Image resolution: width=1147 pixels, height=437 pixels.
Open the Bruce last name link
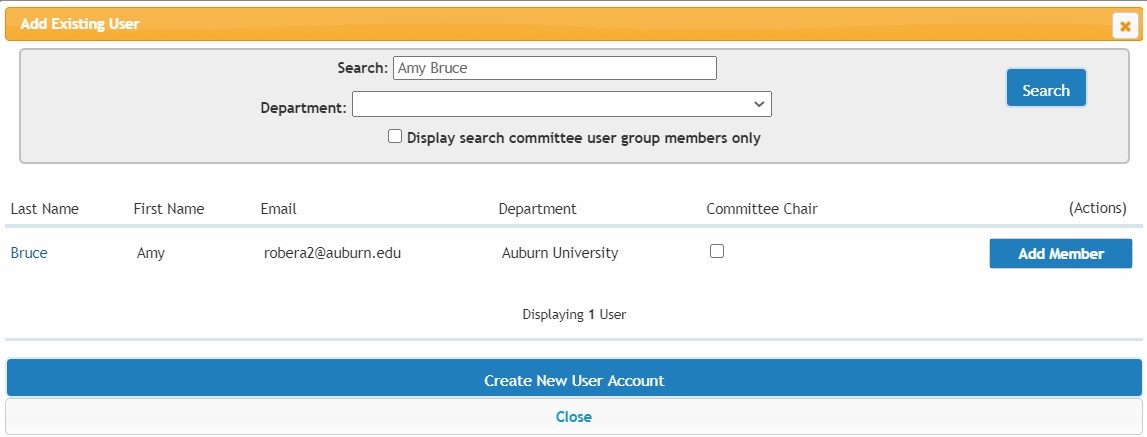[29, 253]
